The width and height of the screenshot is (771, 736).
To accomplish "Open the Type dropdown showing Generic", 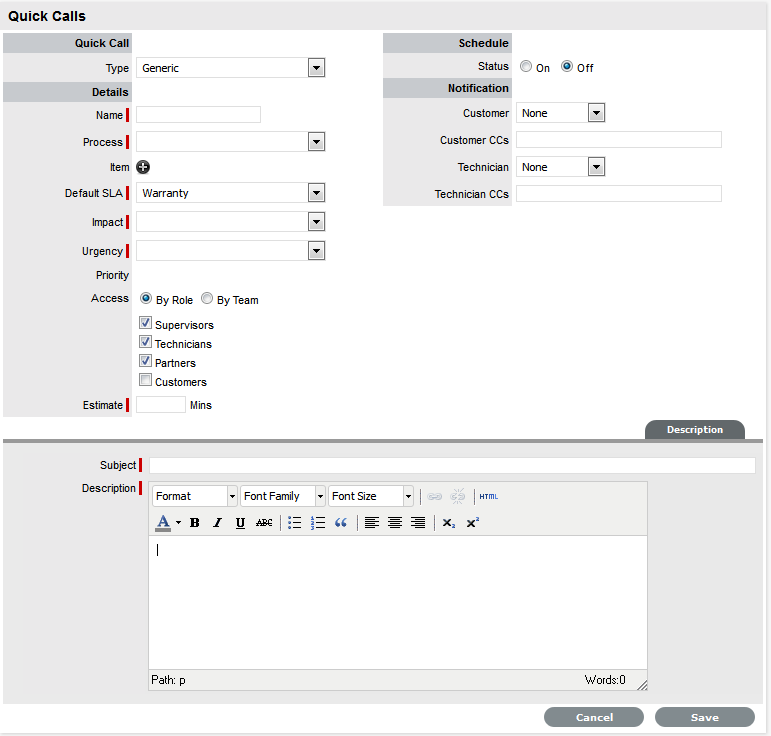I will 231,68.
